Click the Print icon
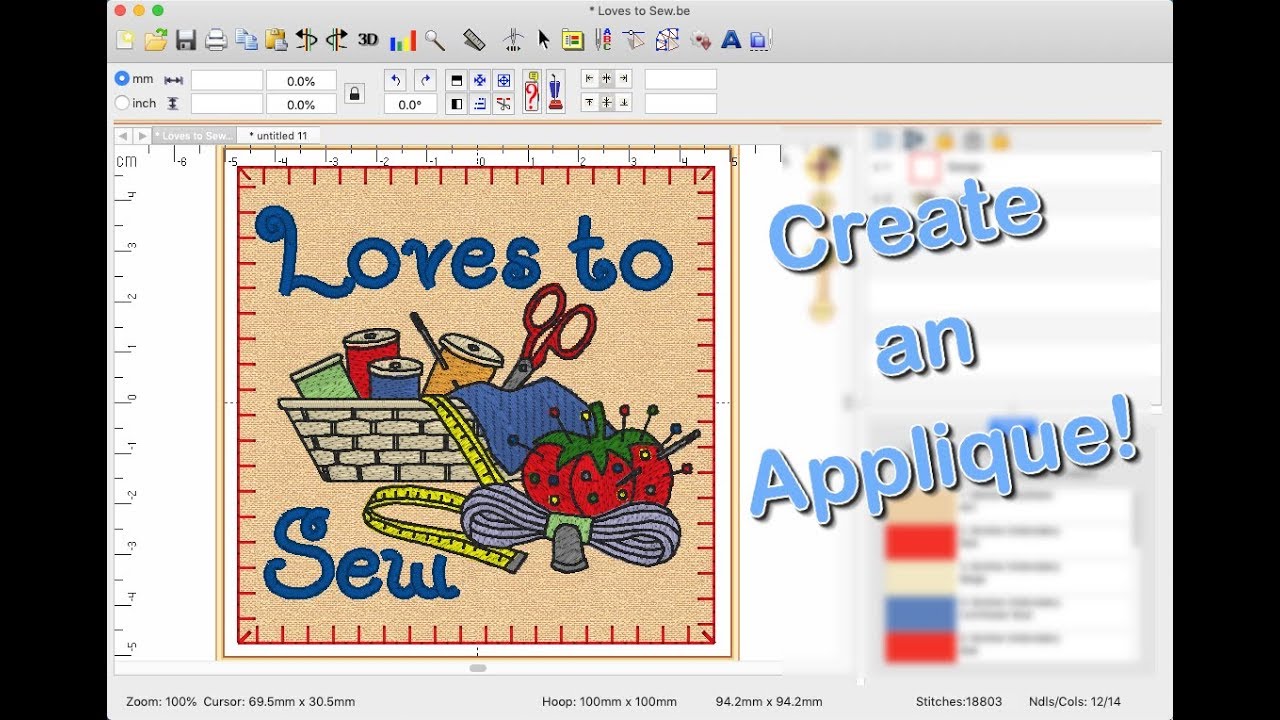Viewport: 1280px width, 720px height. pyautogui.click(x=216, y=40)
